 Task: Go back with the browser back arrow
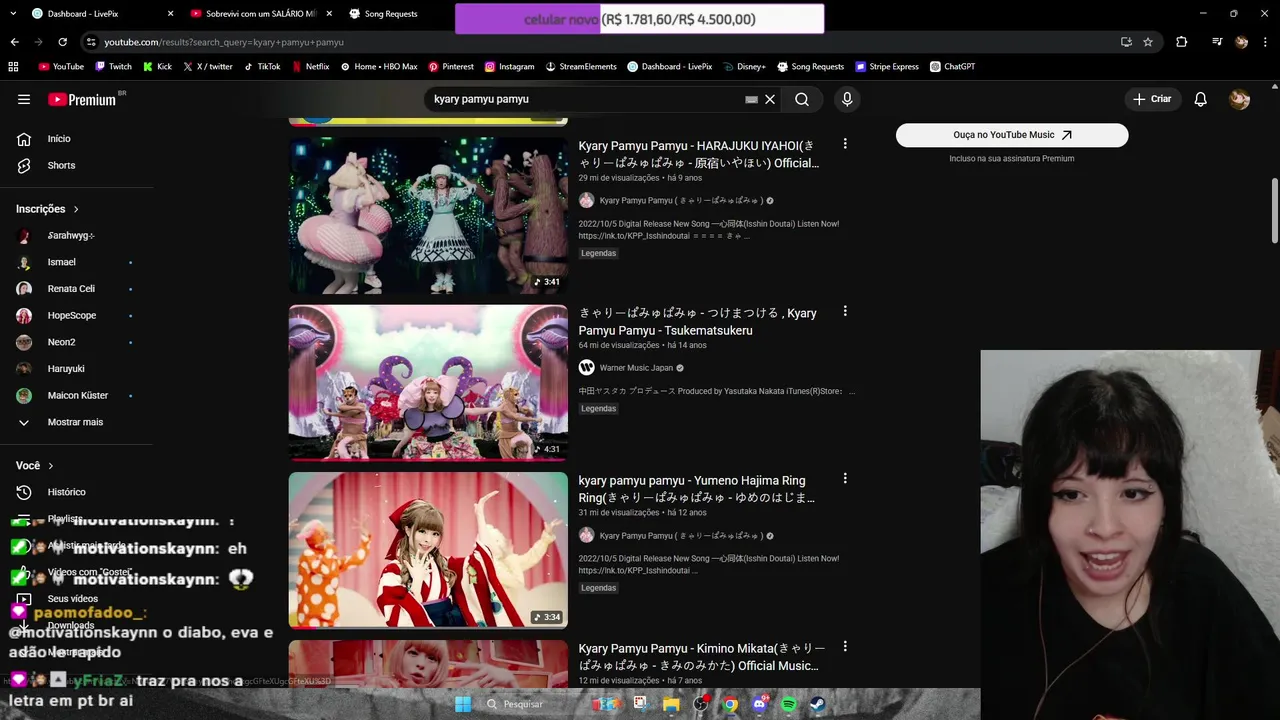(x=14, y=42)
